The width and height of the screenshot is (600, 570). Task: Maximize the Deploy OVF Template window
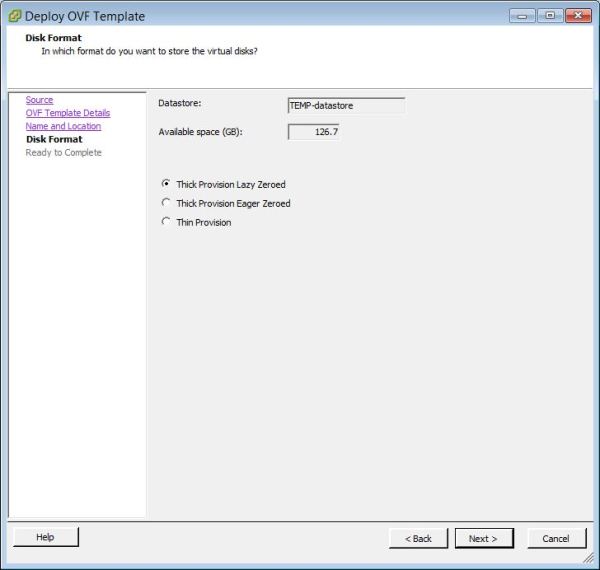(x=549, y=16)
